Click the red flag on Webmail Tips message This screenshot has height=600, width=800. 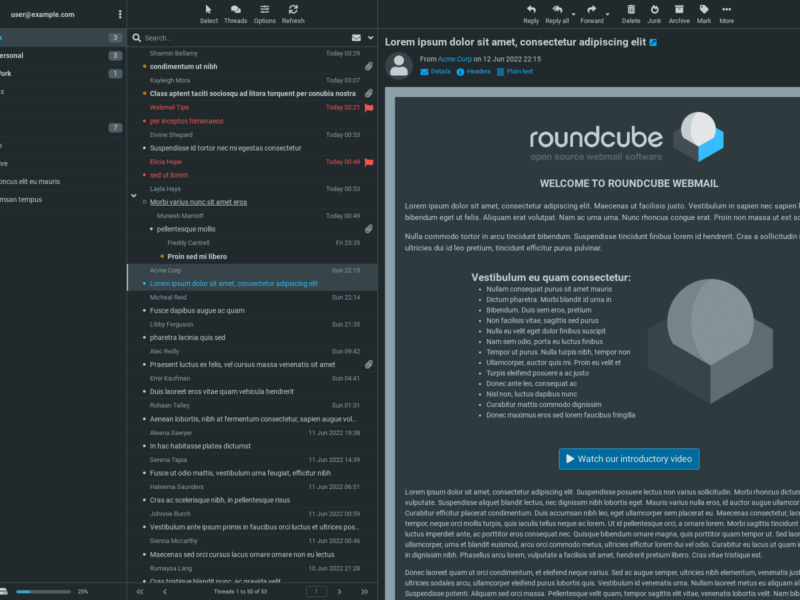click(369, 108)
